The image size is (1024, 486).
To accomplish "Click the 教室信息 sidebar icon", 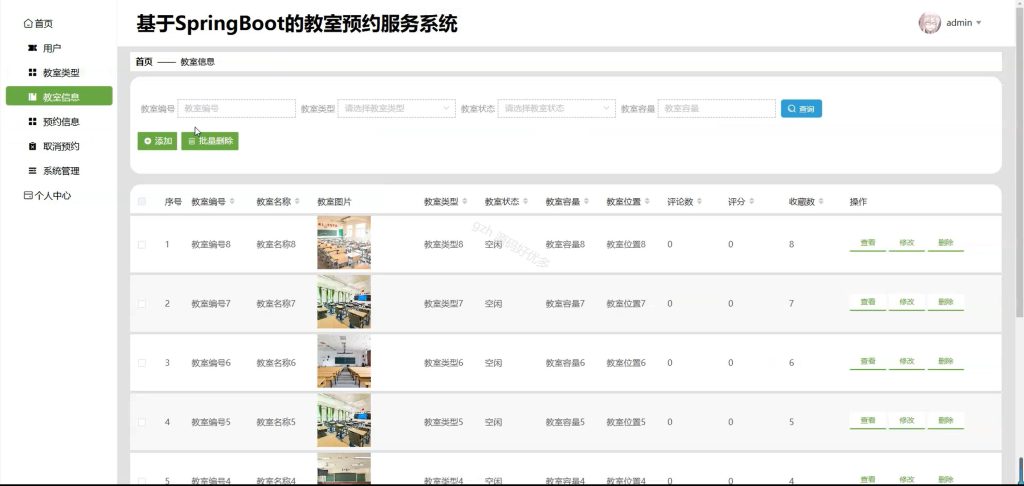I will coord(33,97).
